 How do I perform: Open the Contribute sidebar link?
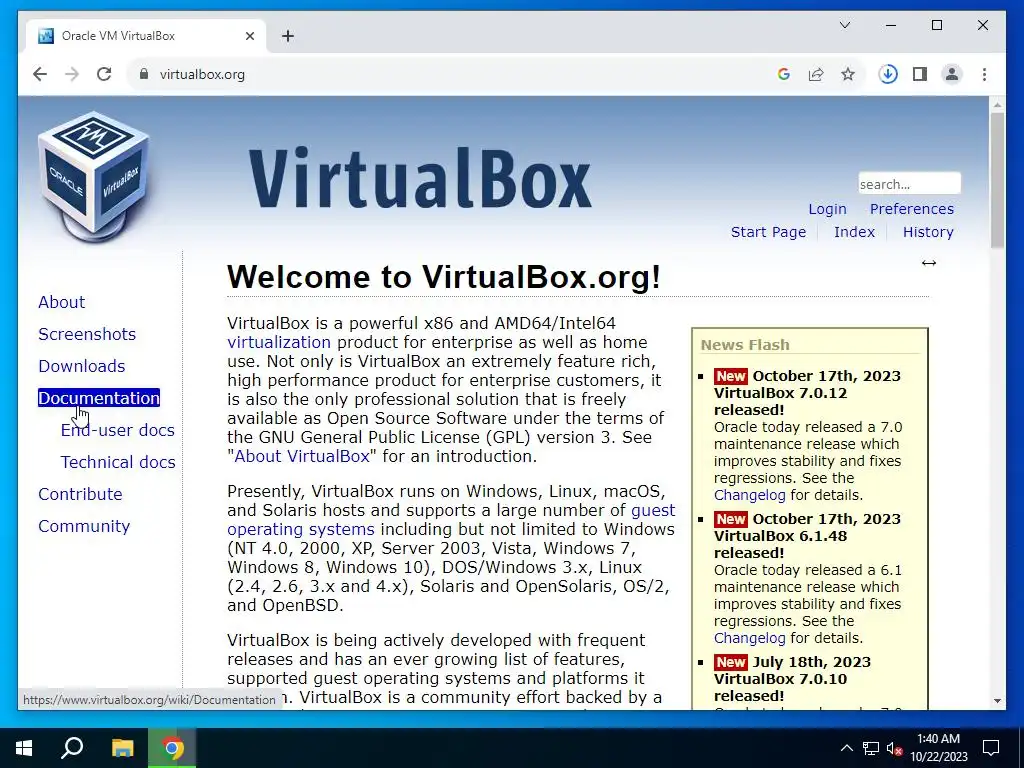click(x=80, y=494)
